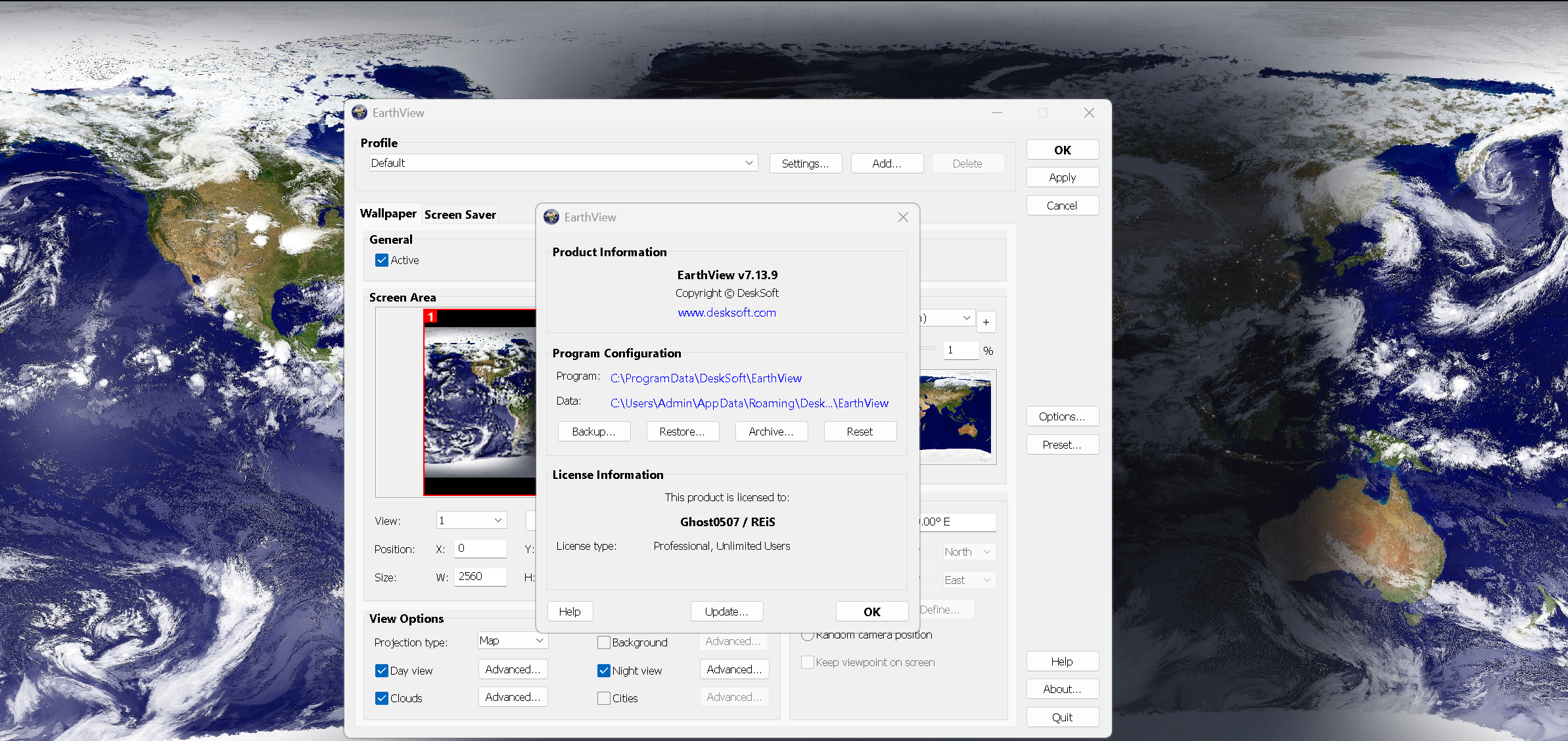Click the Reset button

point(860,432)
